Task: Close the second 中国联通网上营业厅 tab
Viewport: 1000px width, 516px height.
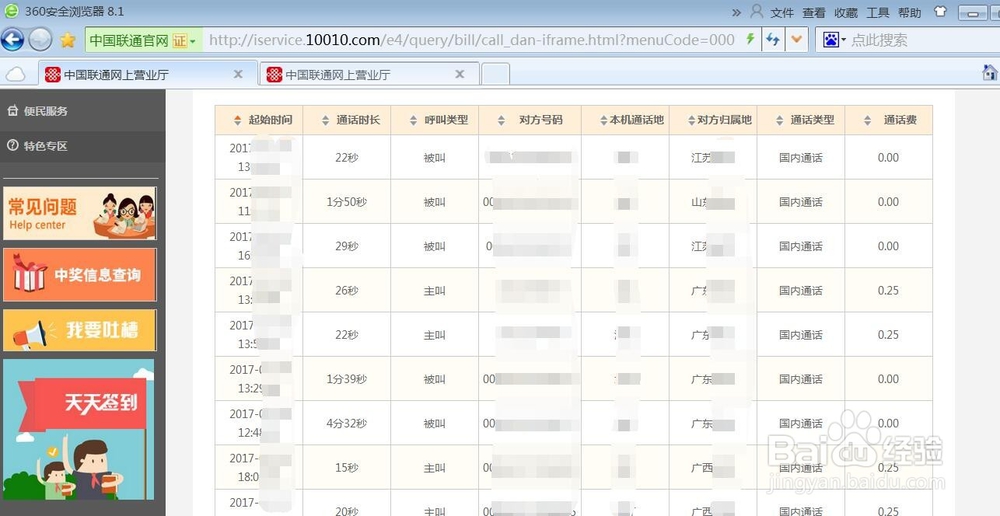Action: pyautogui.click(x=459, y=74)
